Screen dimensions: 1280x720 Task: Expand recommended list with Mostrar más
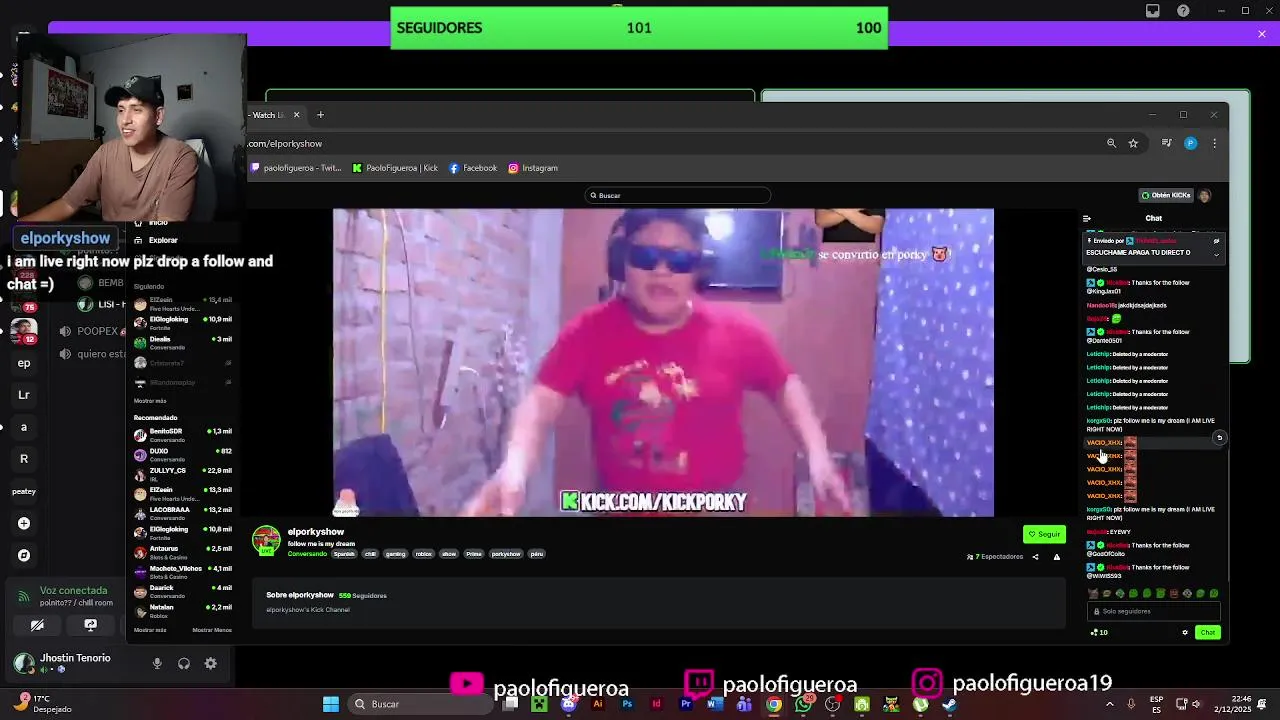click(x=150, y=630)
